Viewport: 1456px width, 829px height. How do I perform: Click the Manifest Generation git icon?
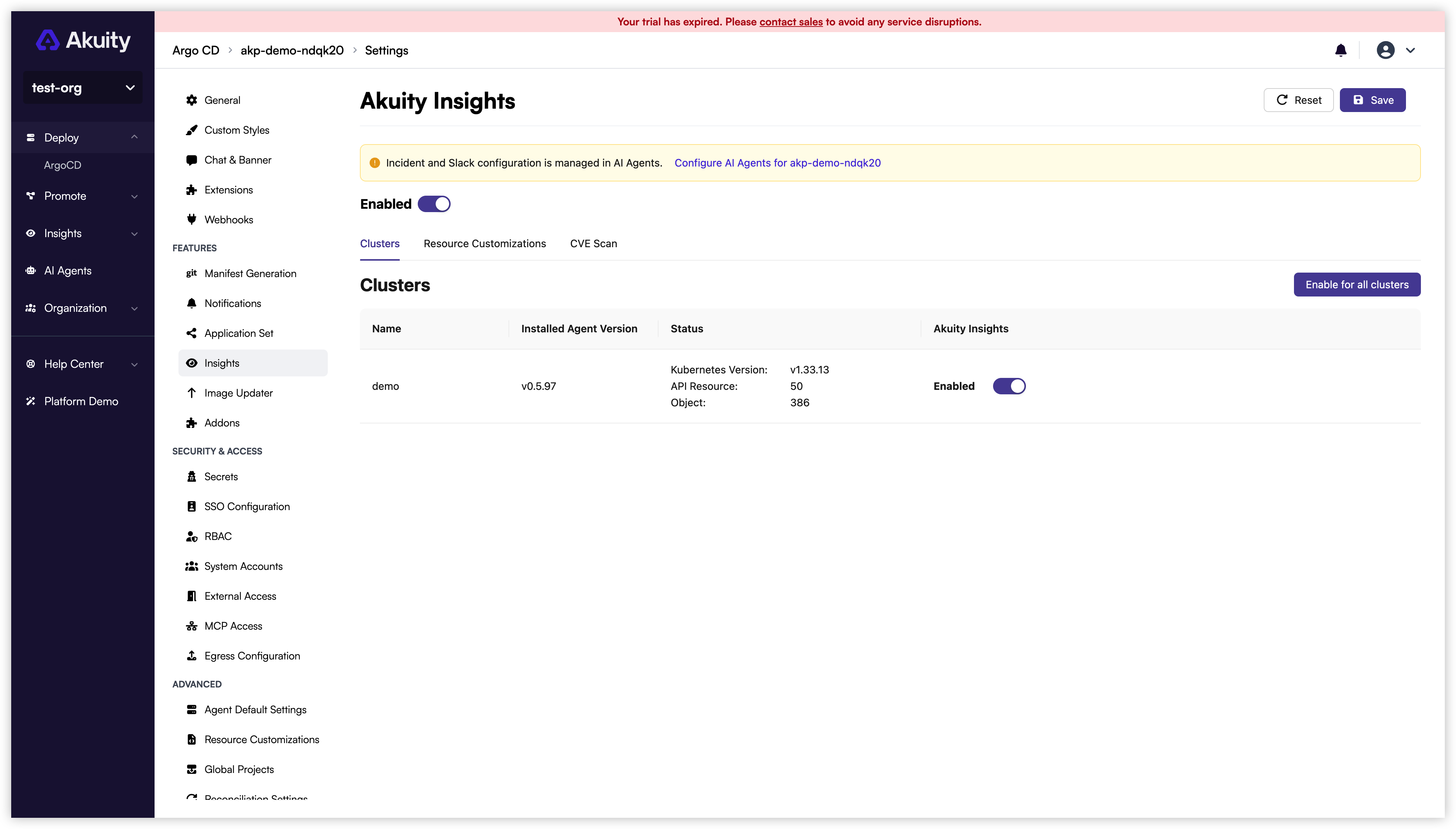click(x=192, y=273)
